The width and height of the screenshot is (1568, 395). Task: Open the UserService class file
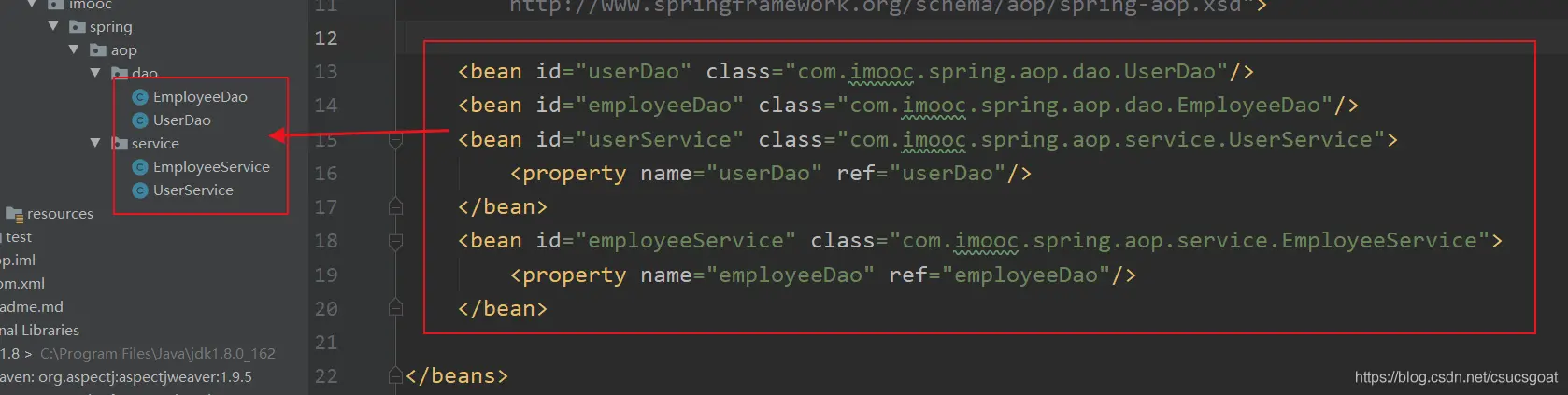(193, 190)
